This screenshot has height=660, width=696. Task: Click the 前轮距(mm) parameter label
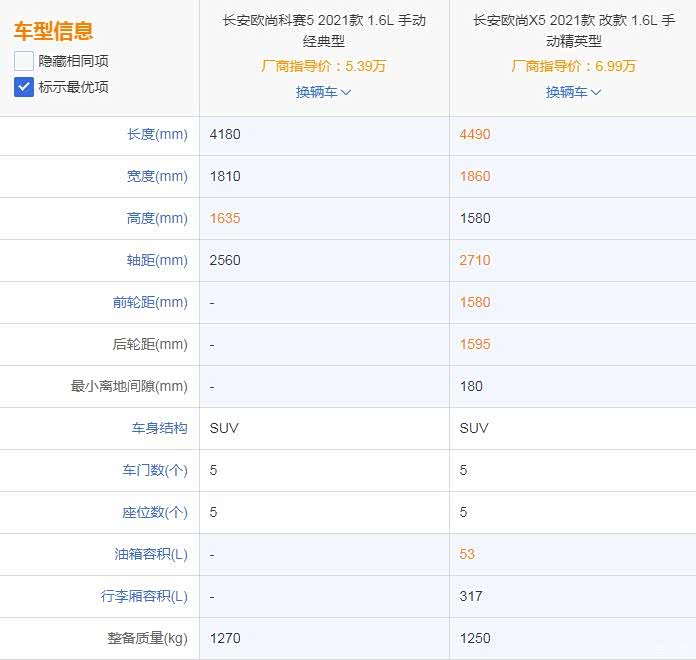pyautogui.click(x=150, y=302)
